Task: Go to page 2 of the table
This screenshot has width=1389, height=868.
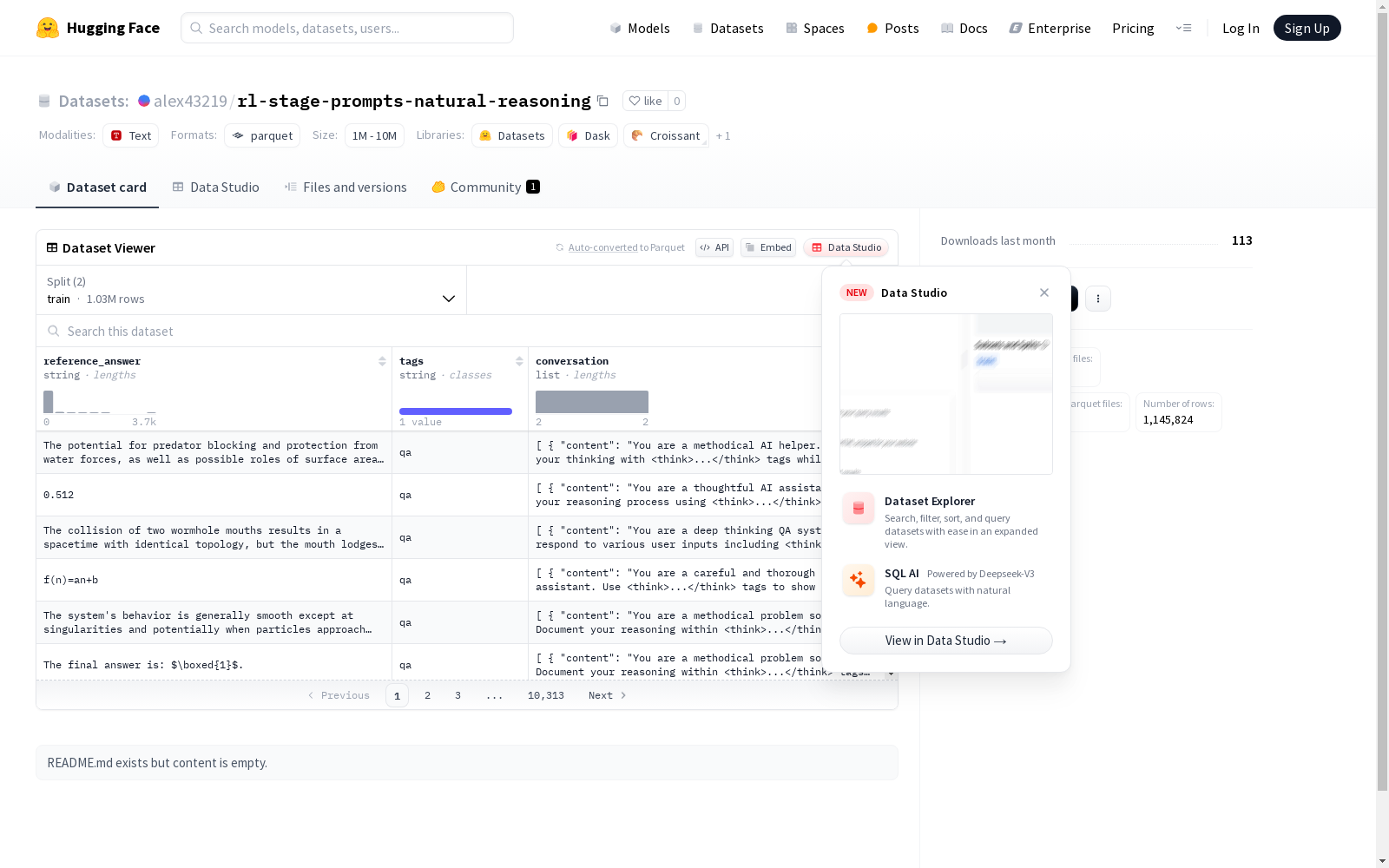Action: pyautogui.click(x=427, y=695)
